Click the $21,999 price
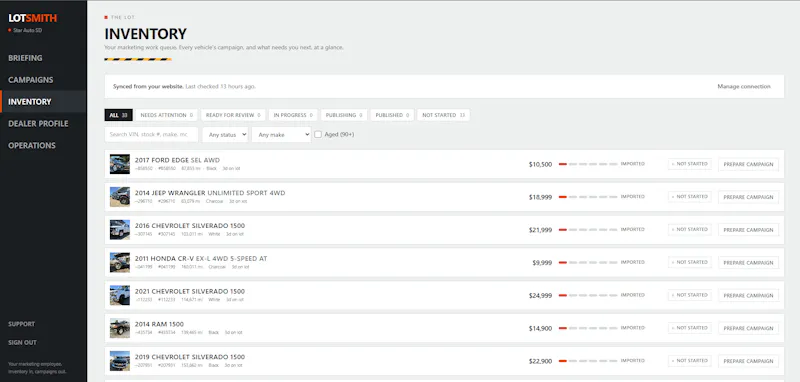Viewport: 800px width, 382px height. point(540,230)
